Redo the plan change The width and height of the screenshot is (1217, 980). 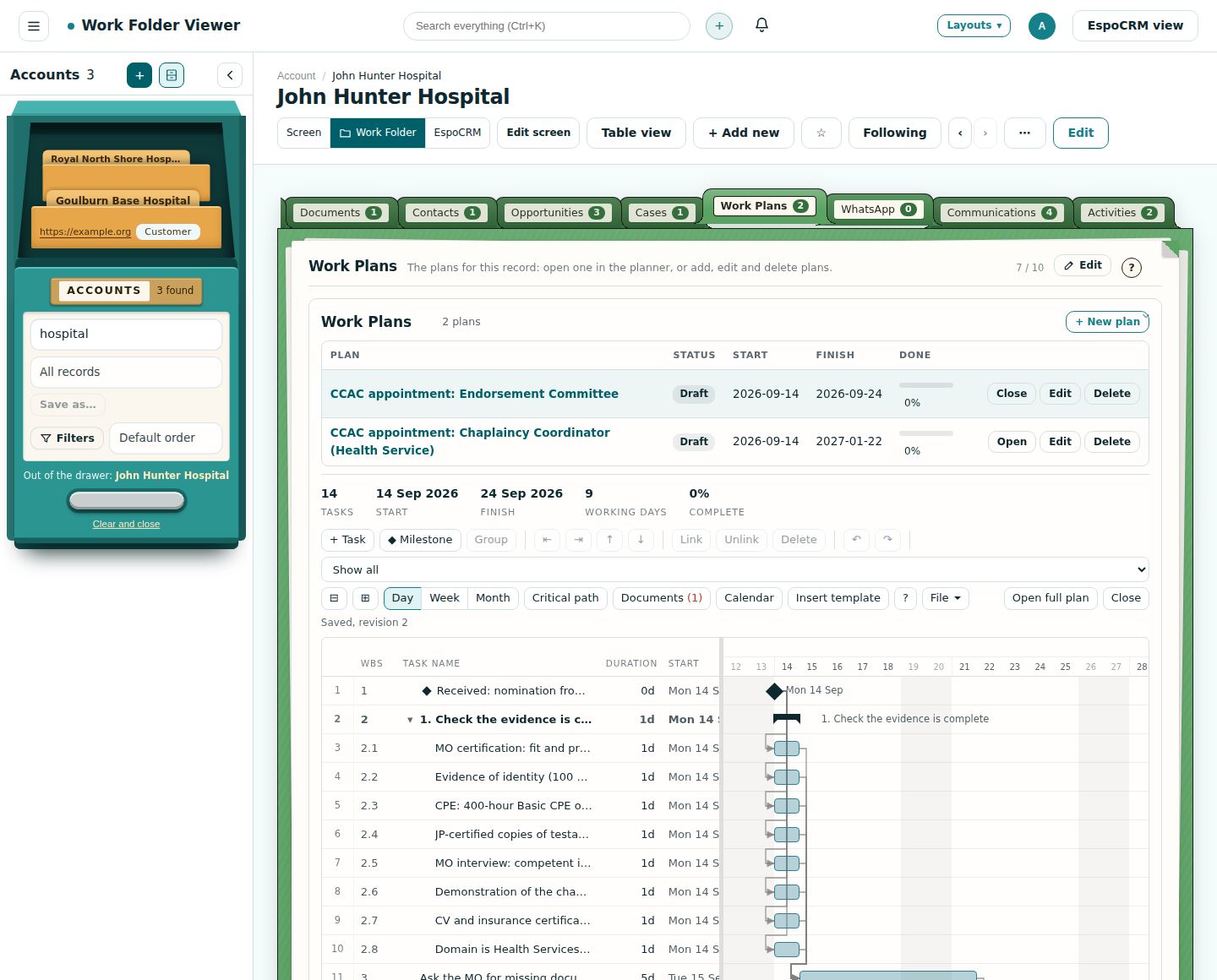click(x=887, y=540)
